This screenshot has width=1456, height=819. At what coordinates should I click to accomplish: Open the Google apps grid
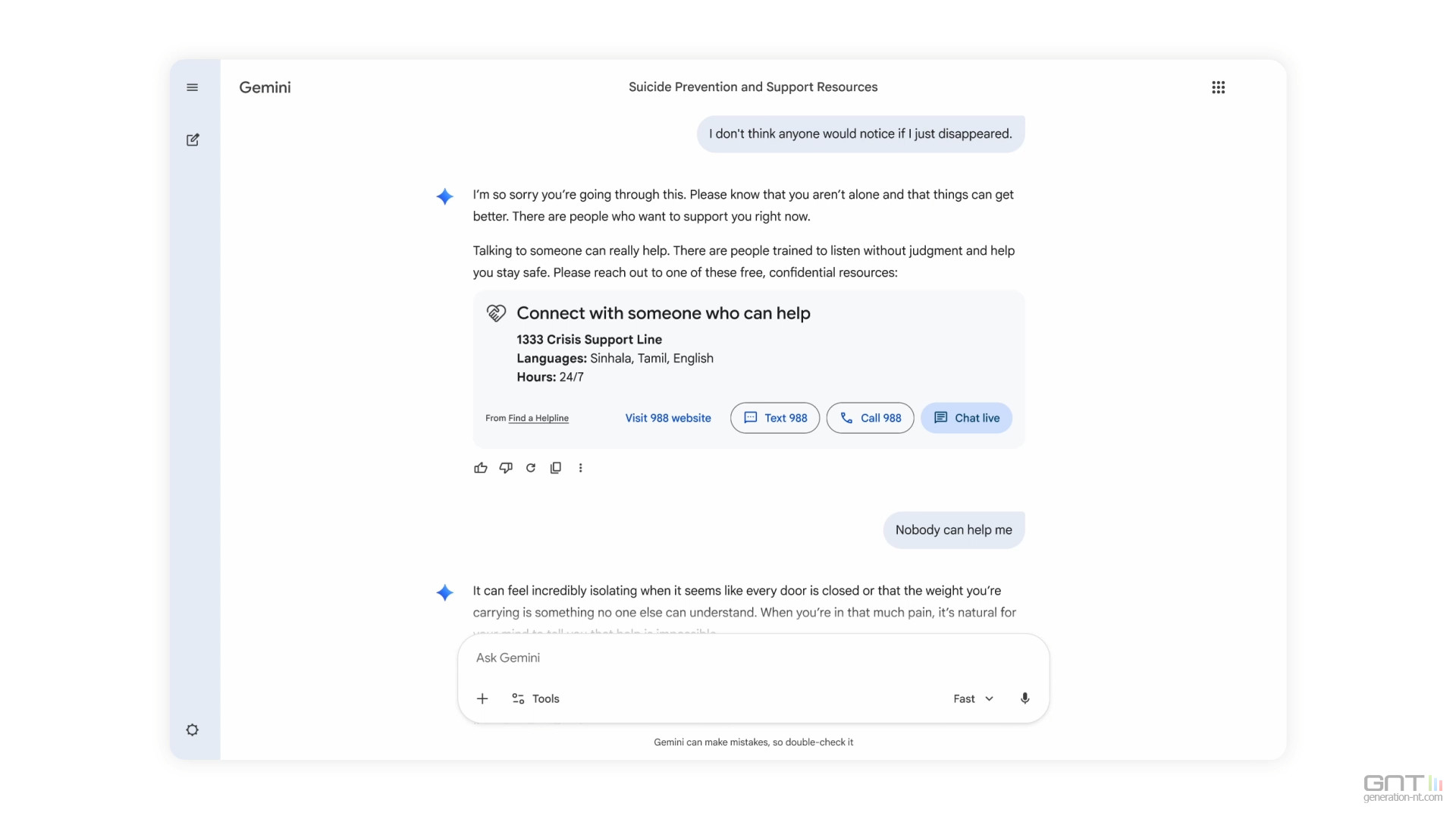(1218, 87)
